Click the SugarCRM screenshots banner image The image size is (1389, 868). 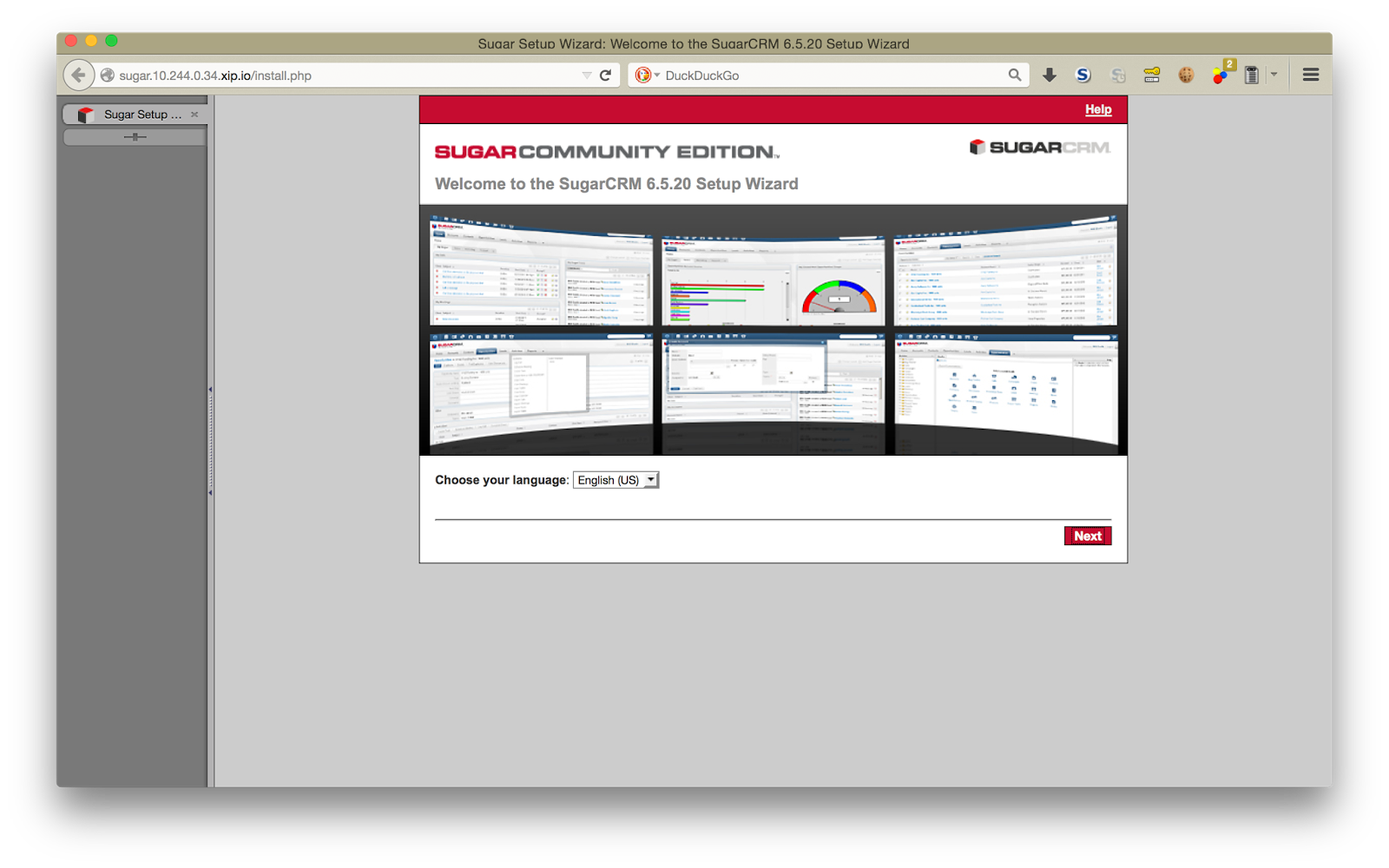click(773, 330)
